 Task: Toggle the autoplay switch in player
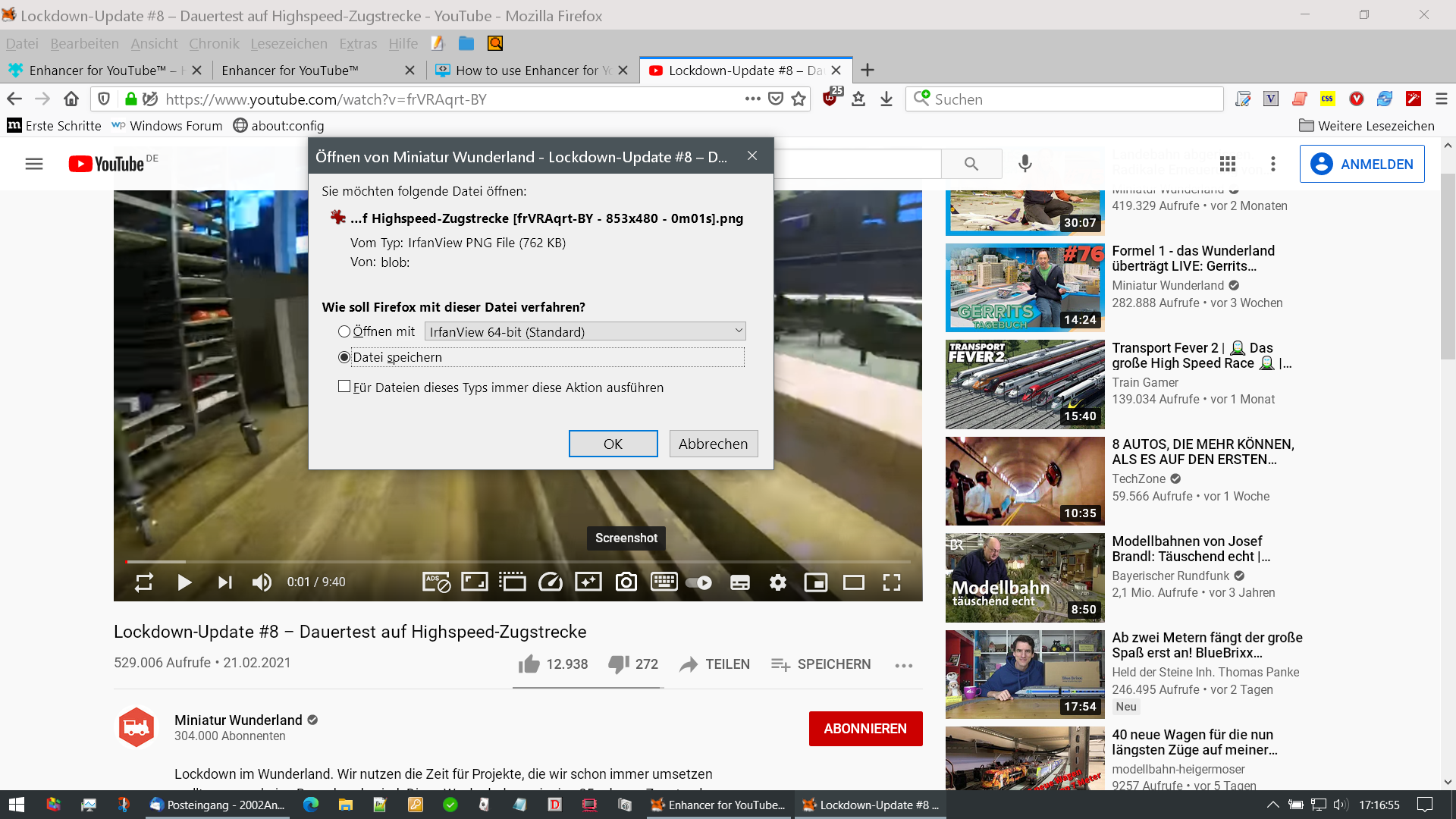(x=699, y=582)
